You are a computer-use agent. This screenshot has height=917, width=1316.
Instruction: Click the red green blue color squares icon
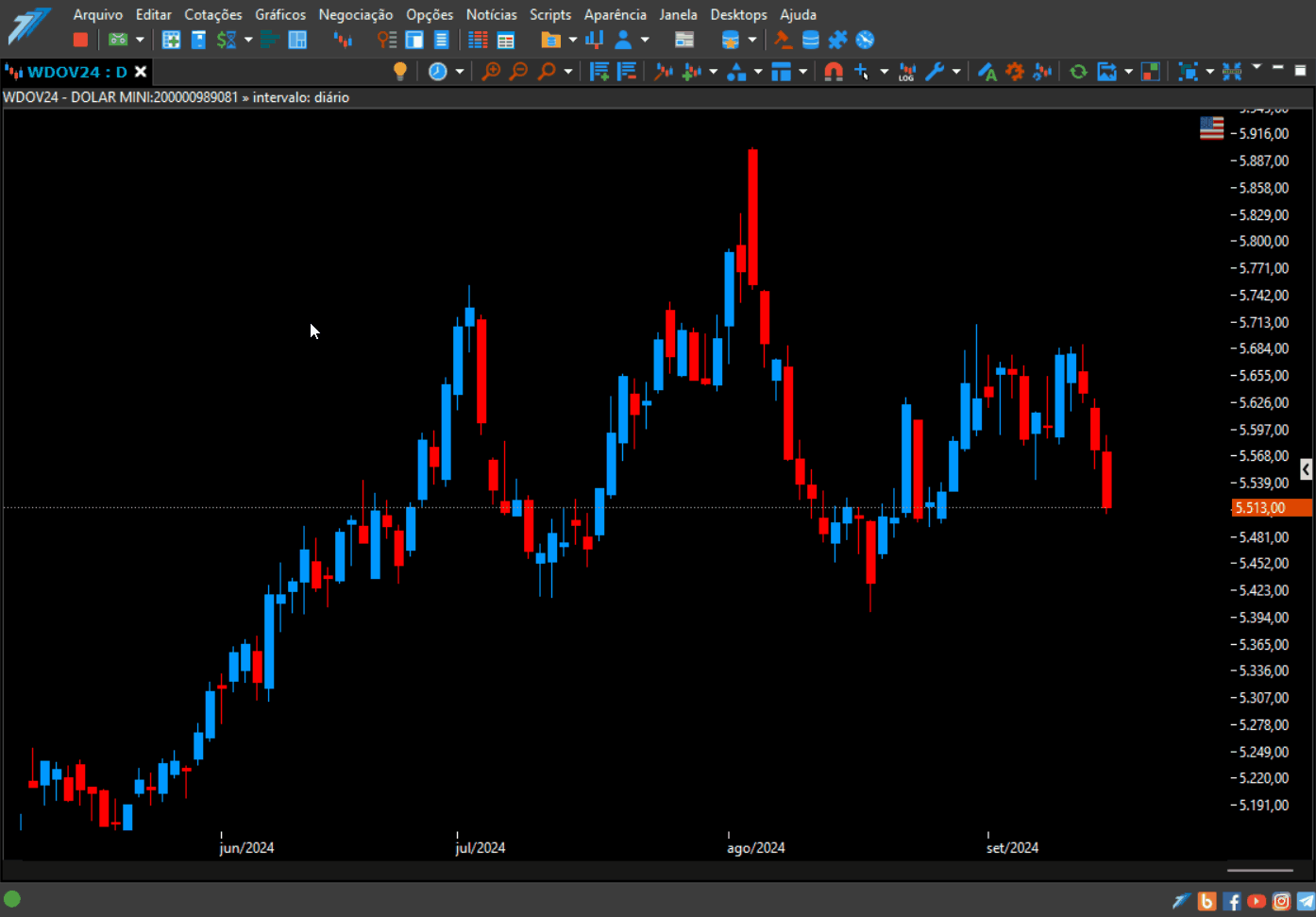pos(1150,72)
